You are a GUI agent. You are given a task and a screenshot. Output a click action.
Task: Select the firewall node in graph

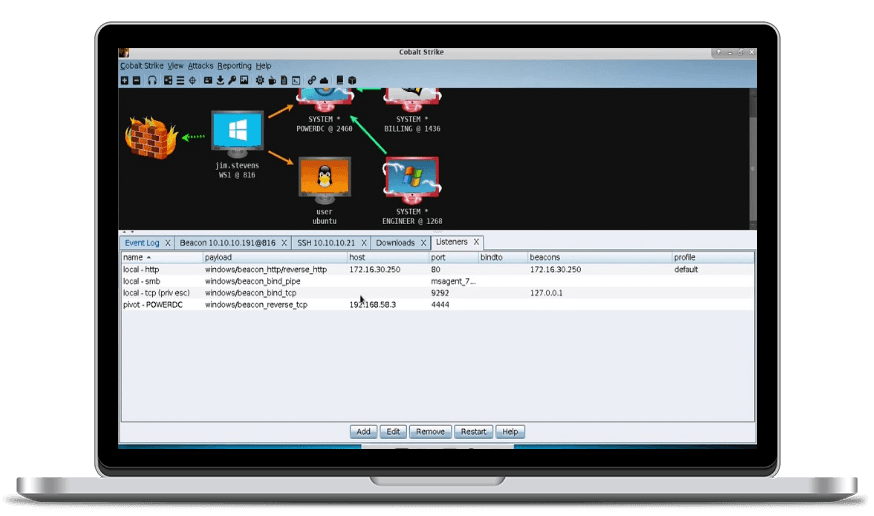[150, 138]
